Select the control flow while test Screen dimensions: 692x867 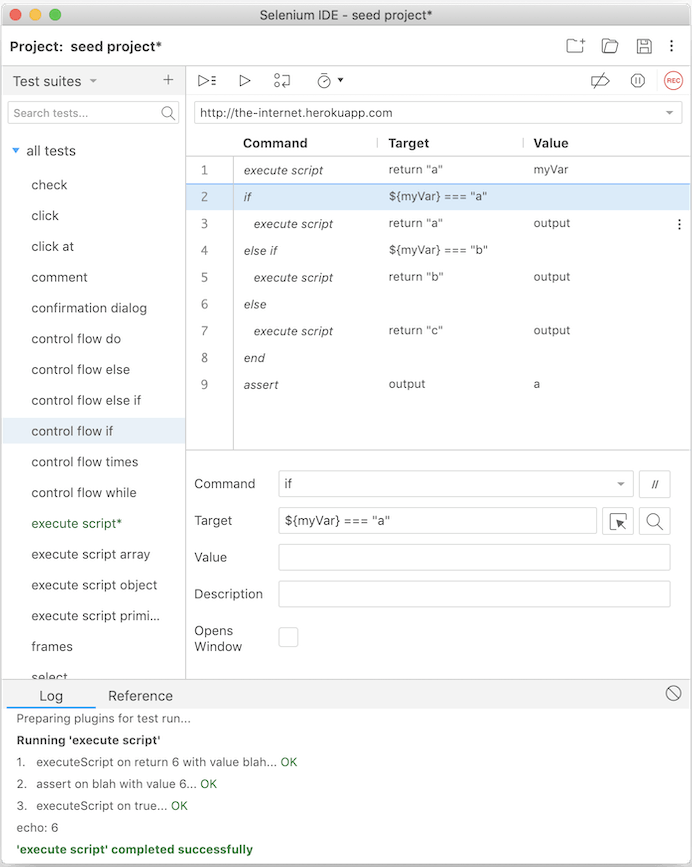pos(84,492)
